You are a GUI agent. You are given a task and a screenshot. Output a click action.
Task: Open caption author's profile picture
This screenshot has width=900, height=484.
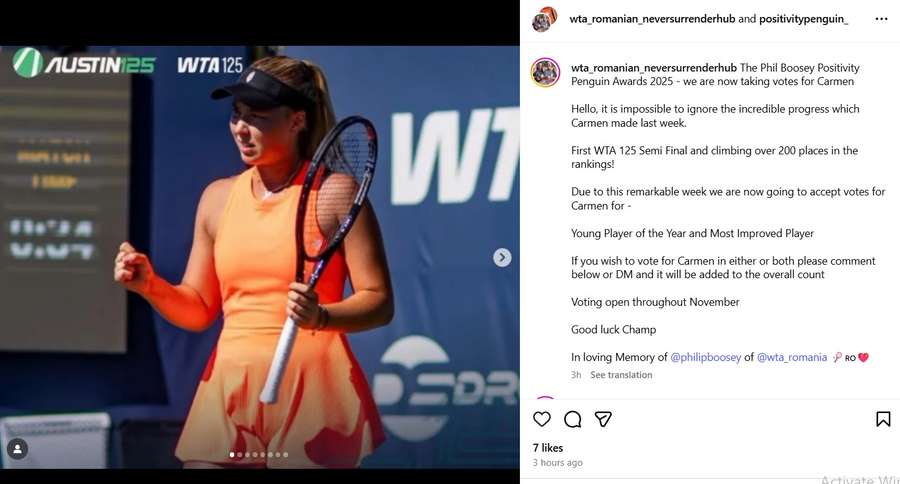click(545, 72)
